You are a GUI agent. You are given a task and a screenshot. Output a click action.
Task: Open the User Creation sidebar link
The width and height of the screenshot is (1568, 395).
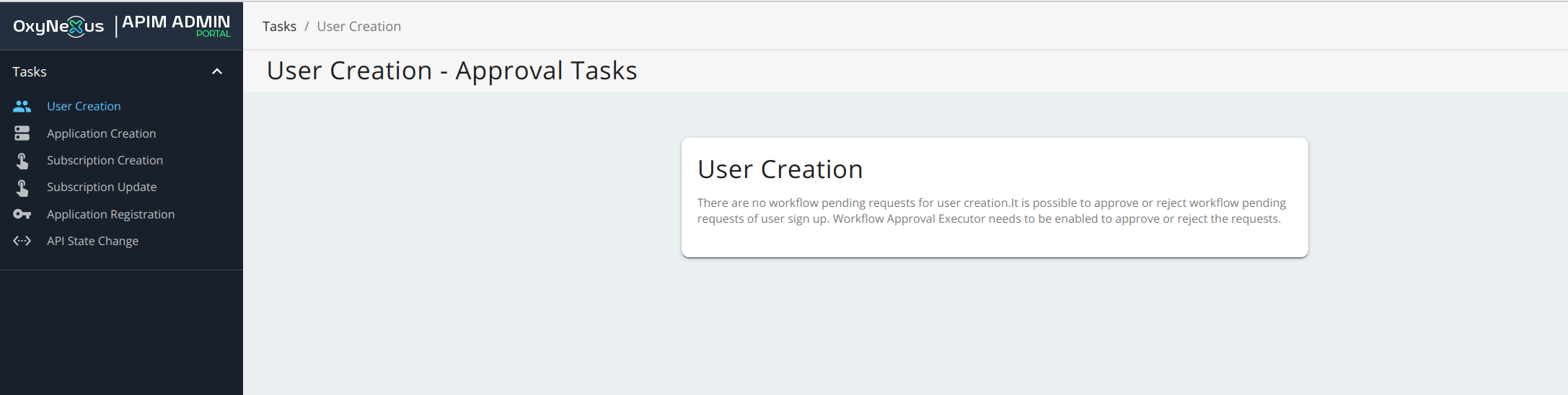pyautogui.click(x=84, y=106)
